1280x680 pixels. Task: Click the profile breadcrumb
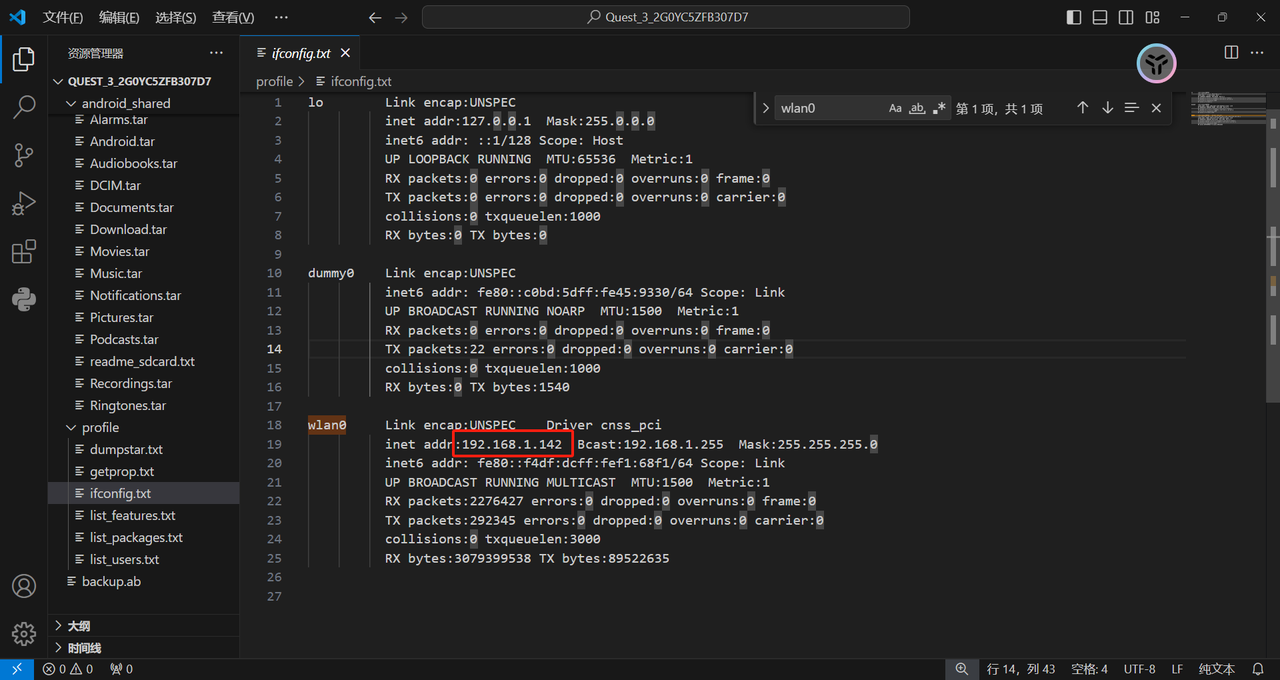[x=274, y=81]
